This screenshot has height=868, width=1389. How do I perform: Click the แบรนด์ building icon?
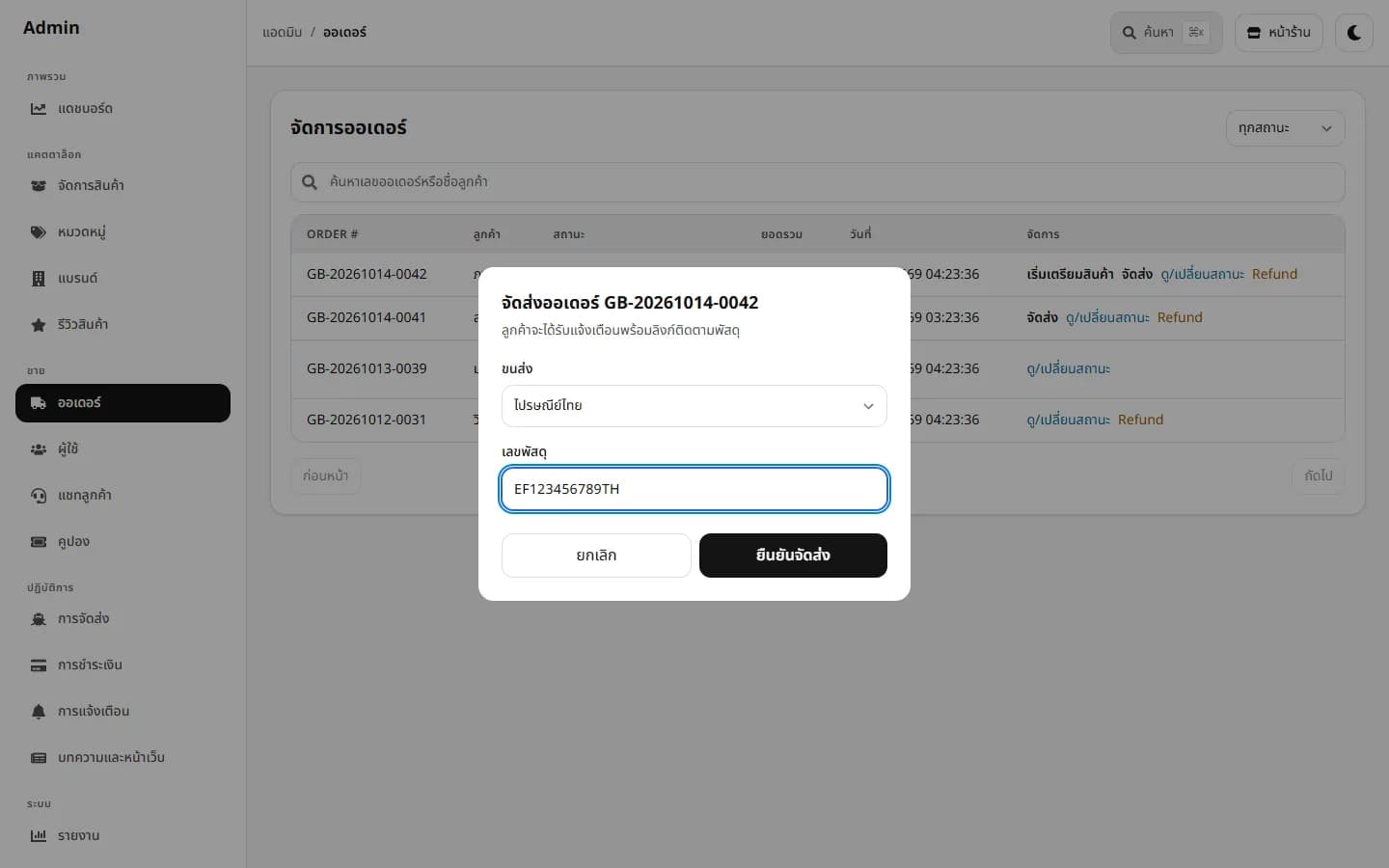(39, 279)
